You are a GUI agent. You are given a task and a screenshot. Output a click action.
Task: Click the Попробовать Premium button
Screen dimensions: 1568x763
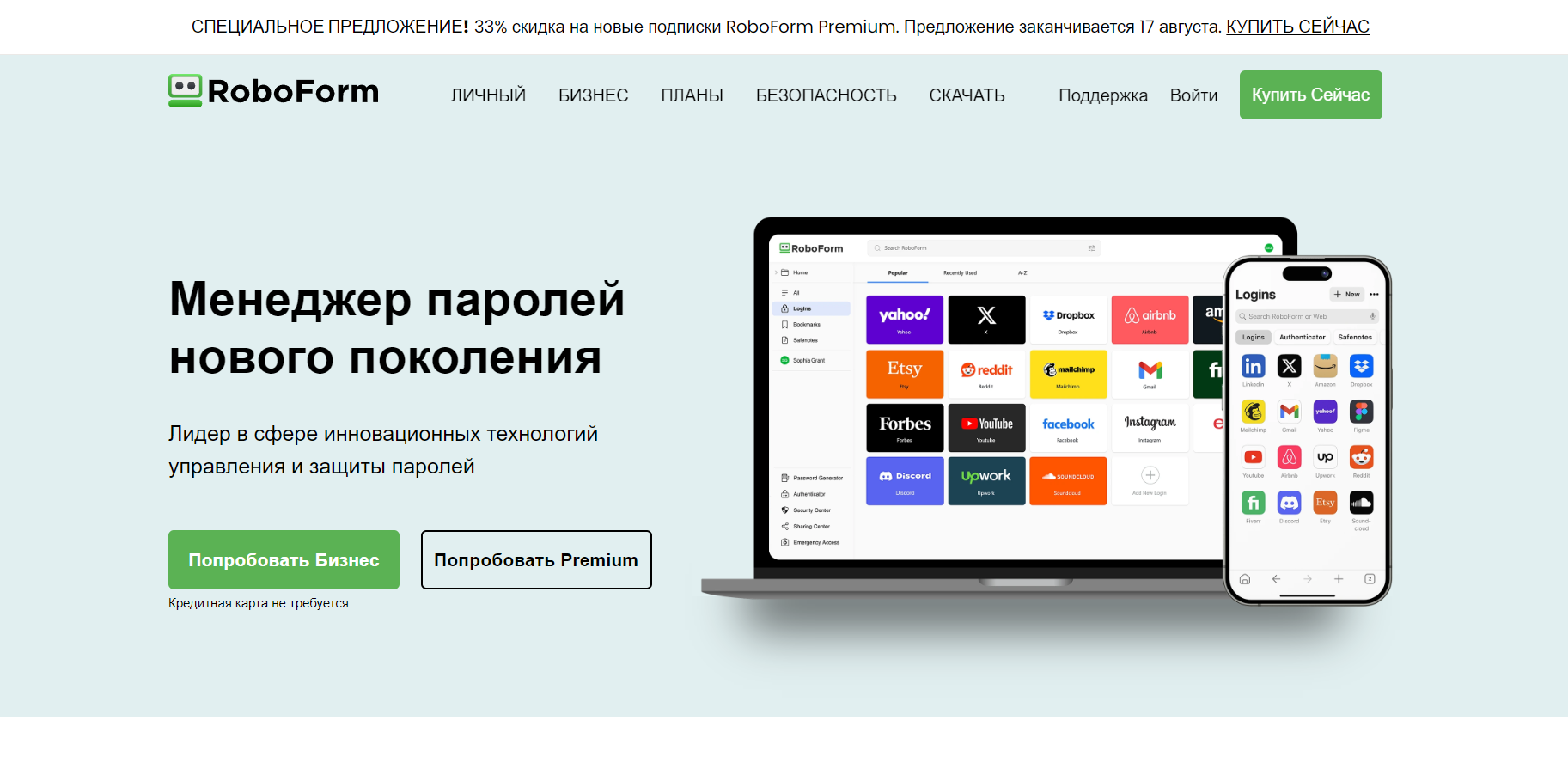536,559
